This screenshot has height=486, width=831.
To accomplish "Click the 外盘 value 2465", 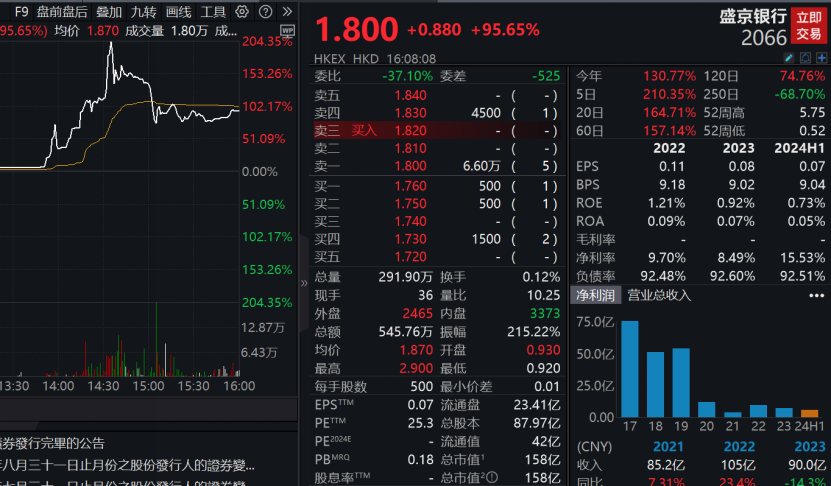I will [x=418, y=313].
